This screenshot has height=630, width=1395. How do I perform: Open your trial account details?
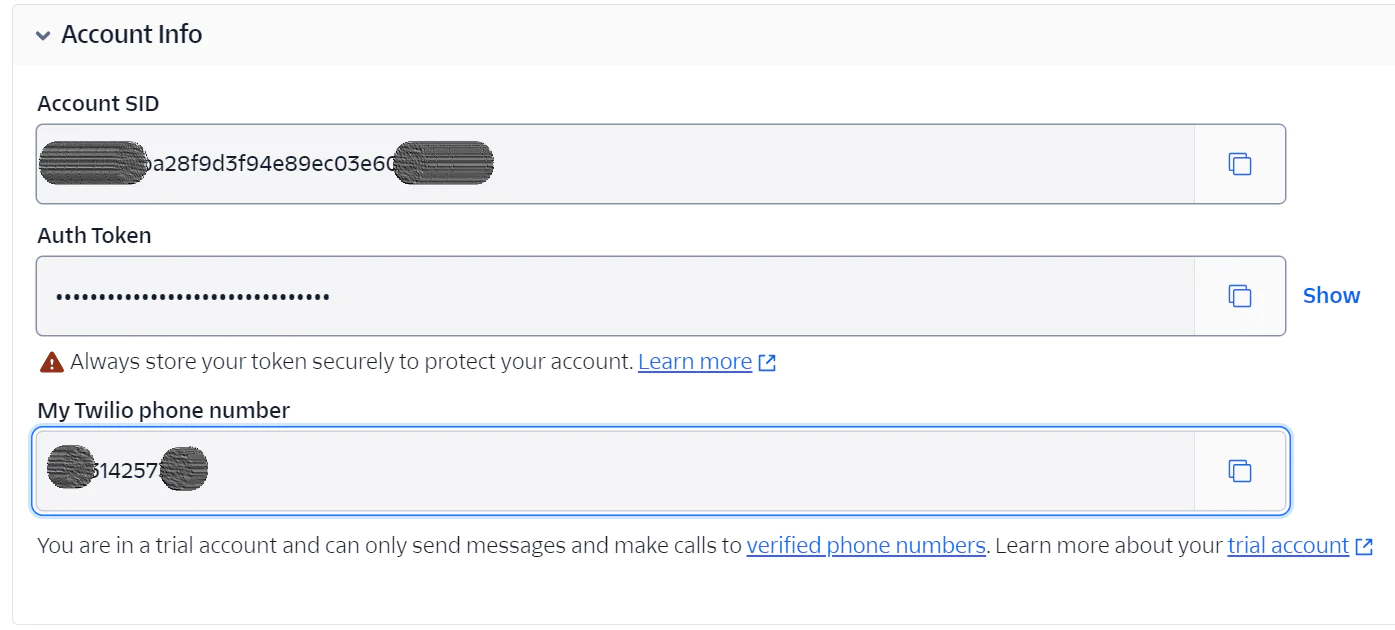(x=1287, y=545)
